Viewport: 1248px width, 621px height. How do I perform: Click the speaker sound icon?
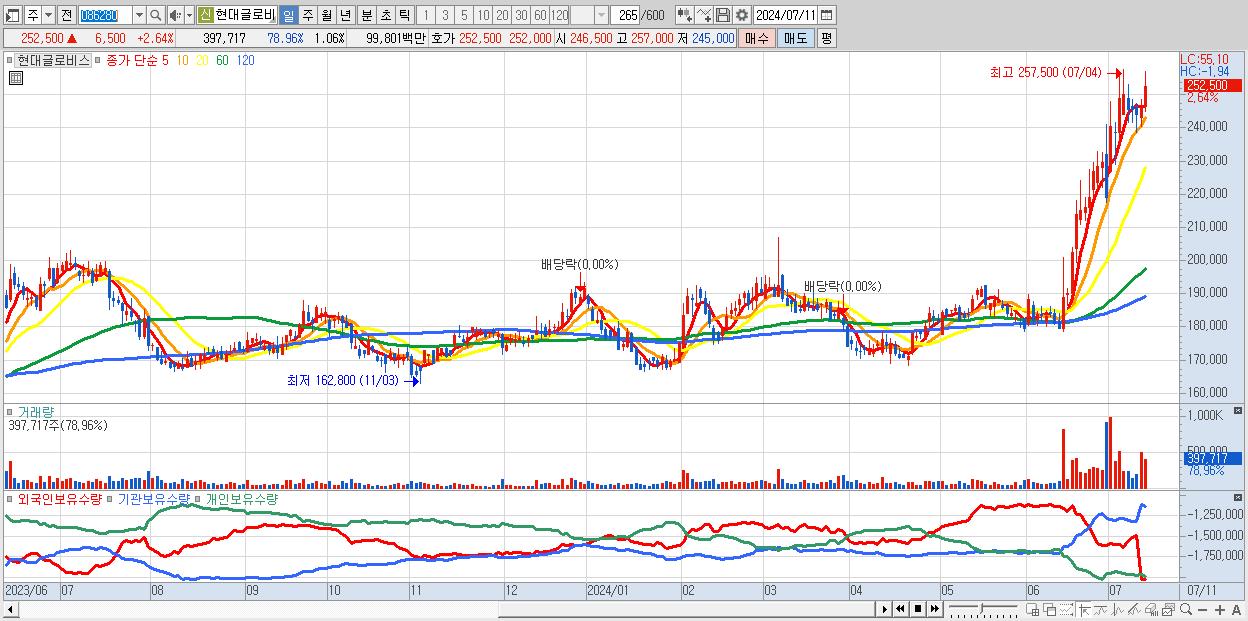point(175,15)
